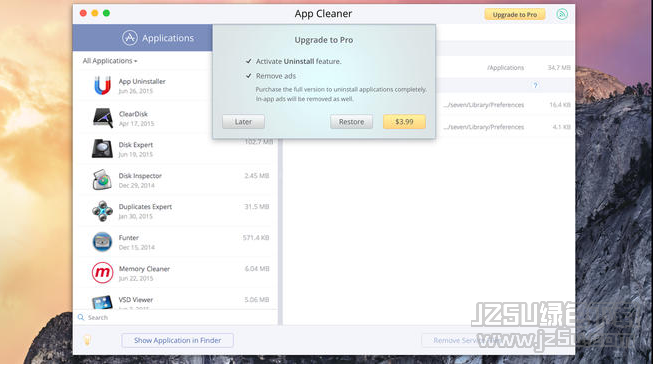Select the Funter entry
The width and height of the screenshot is (653, 366).
(x=175, y=242)
